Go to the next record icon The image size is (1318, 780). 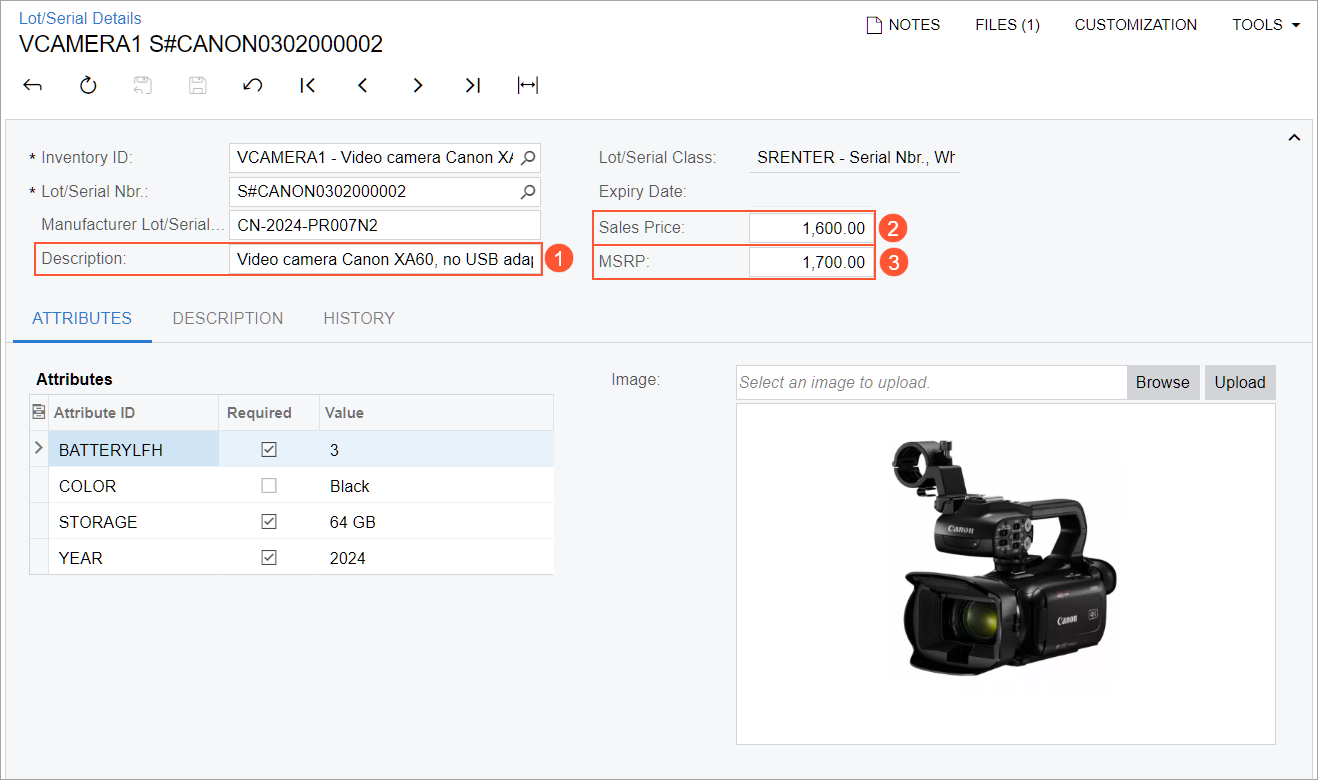pyautogui.click(x=418, y=86)
